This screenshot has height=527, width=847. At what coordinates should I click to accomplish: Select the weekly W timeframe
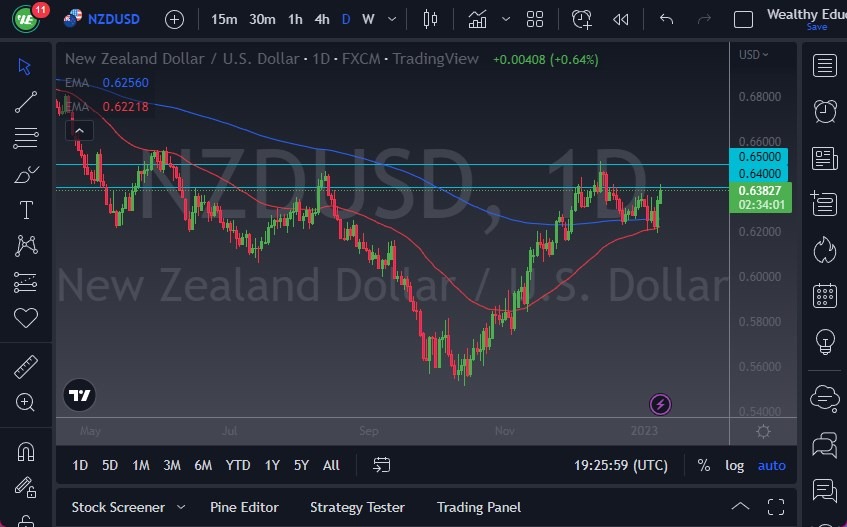(x=368, y=19)
